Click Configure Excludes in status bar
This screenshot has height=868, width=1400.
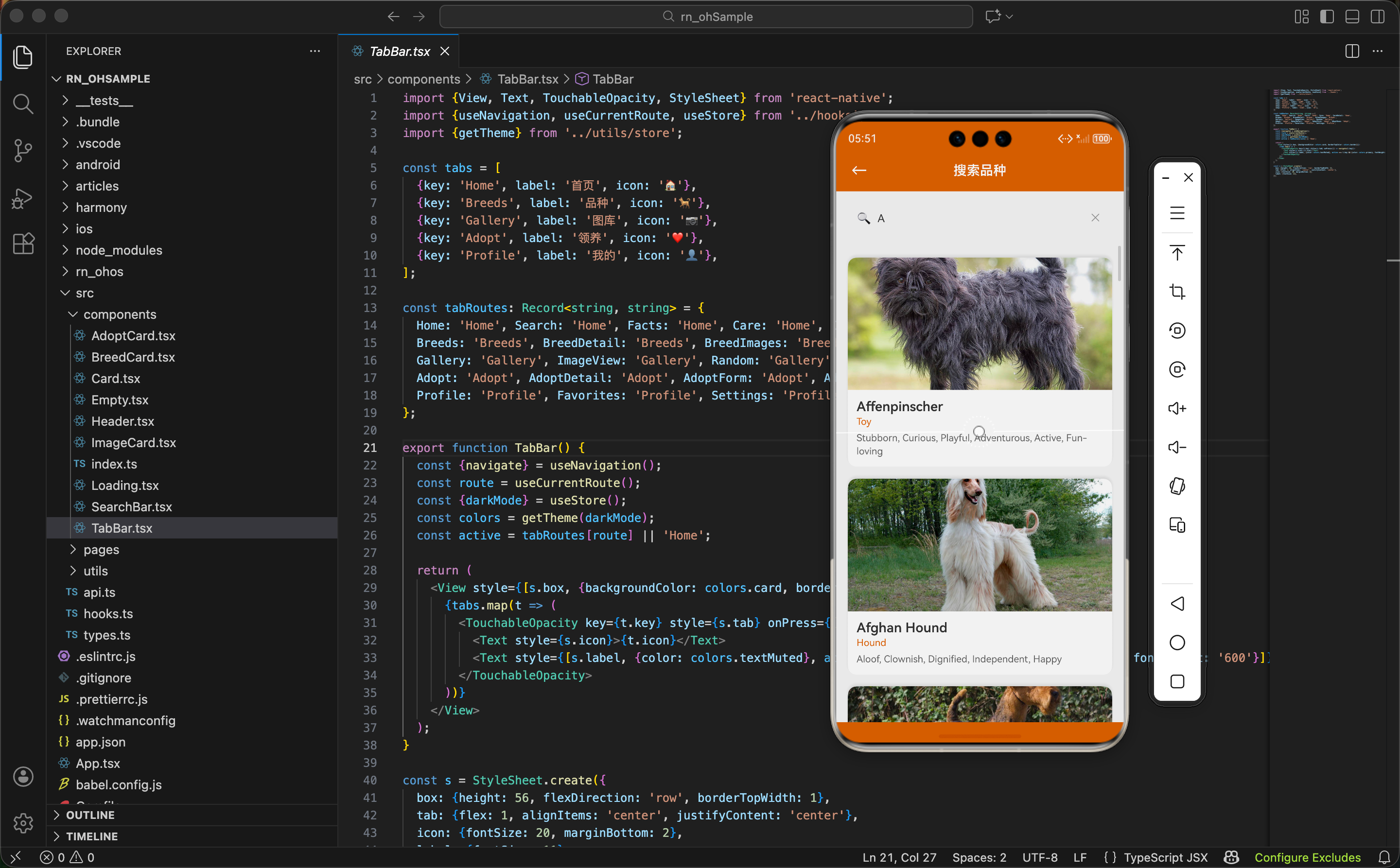(x=1307, y=857)
